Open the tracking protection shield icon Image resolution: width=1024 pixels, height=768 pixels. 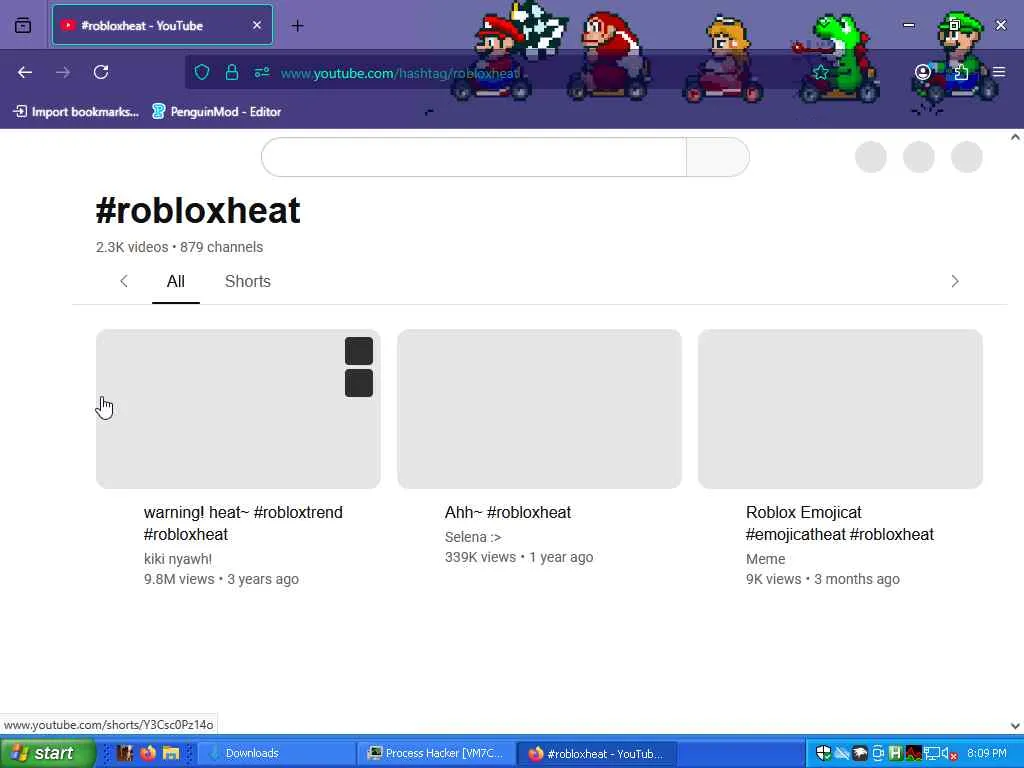(x=202, y=72)
